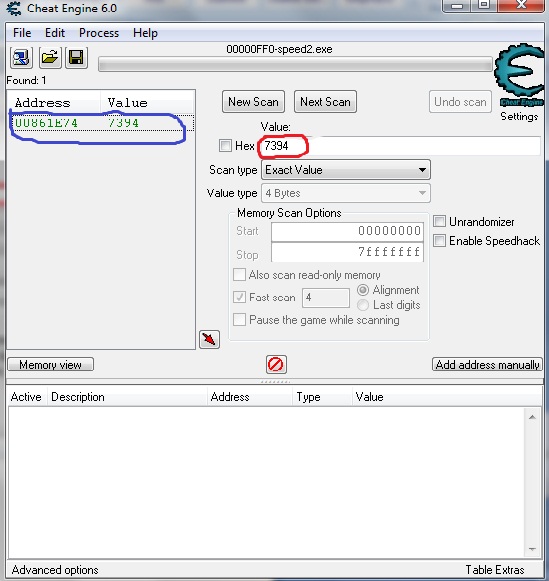Click the Found: 1 label
The image size is (549, 581).
coord(26,80)
